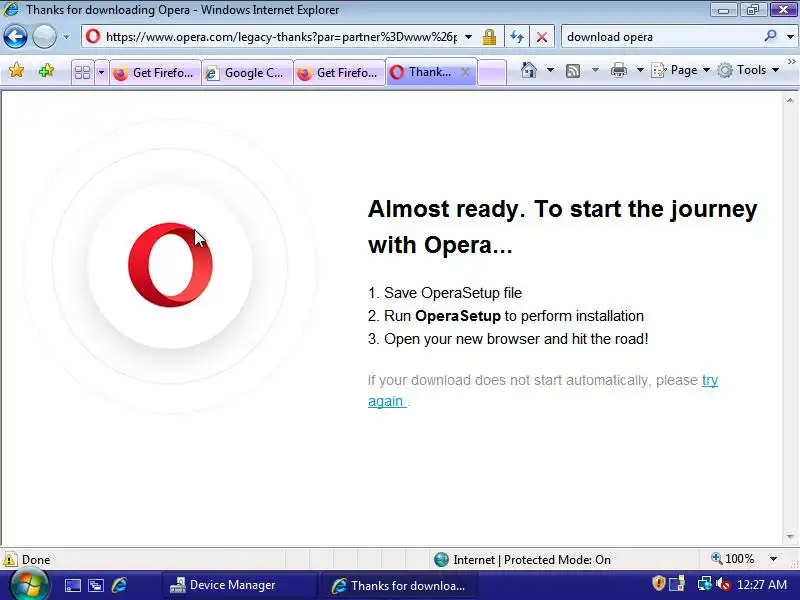Click '3. Open your new browser' text
Screen dimensions: 800x600
[508, 339]
